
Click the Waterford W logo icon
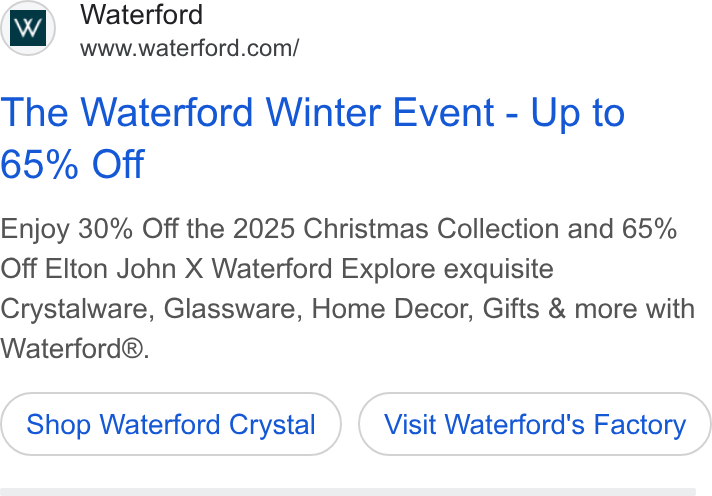pos(28,28)
